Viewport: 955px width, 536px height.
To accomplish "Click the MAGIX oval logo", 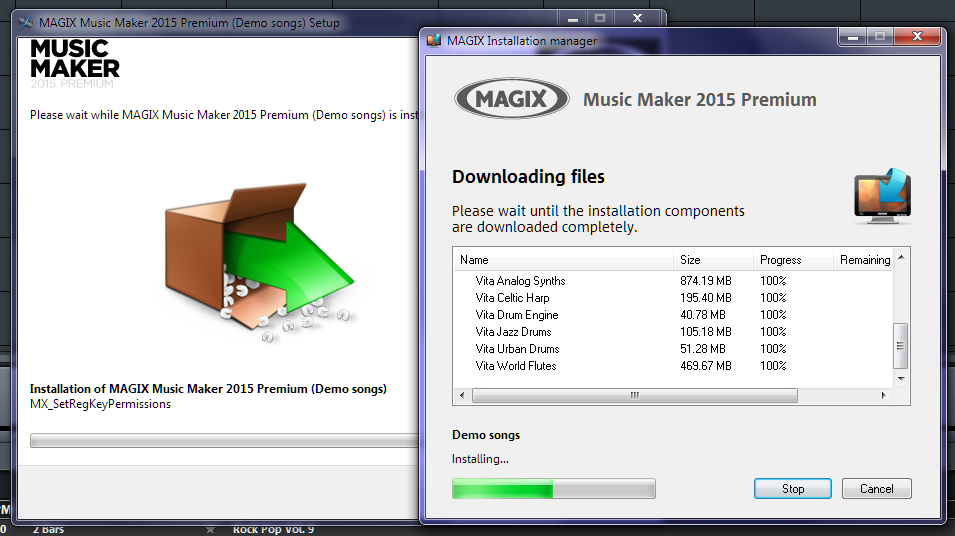I will [x=512, y=98].
